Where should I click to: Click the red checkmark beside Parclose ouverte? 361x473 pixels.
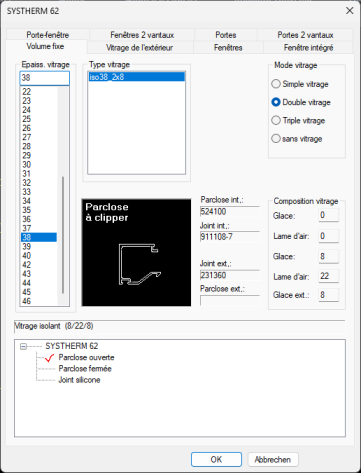coord(49,358)
